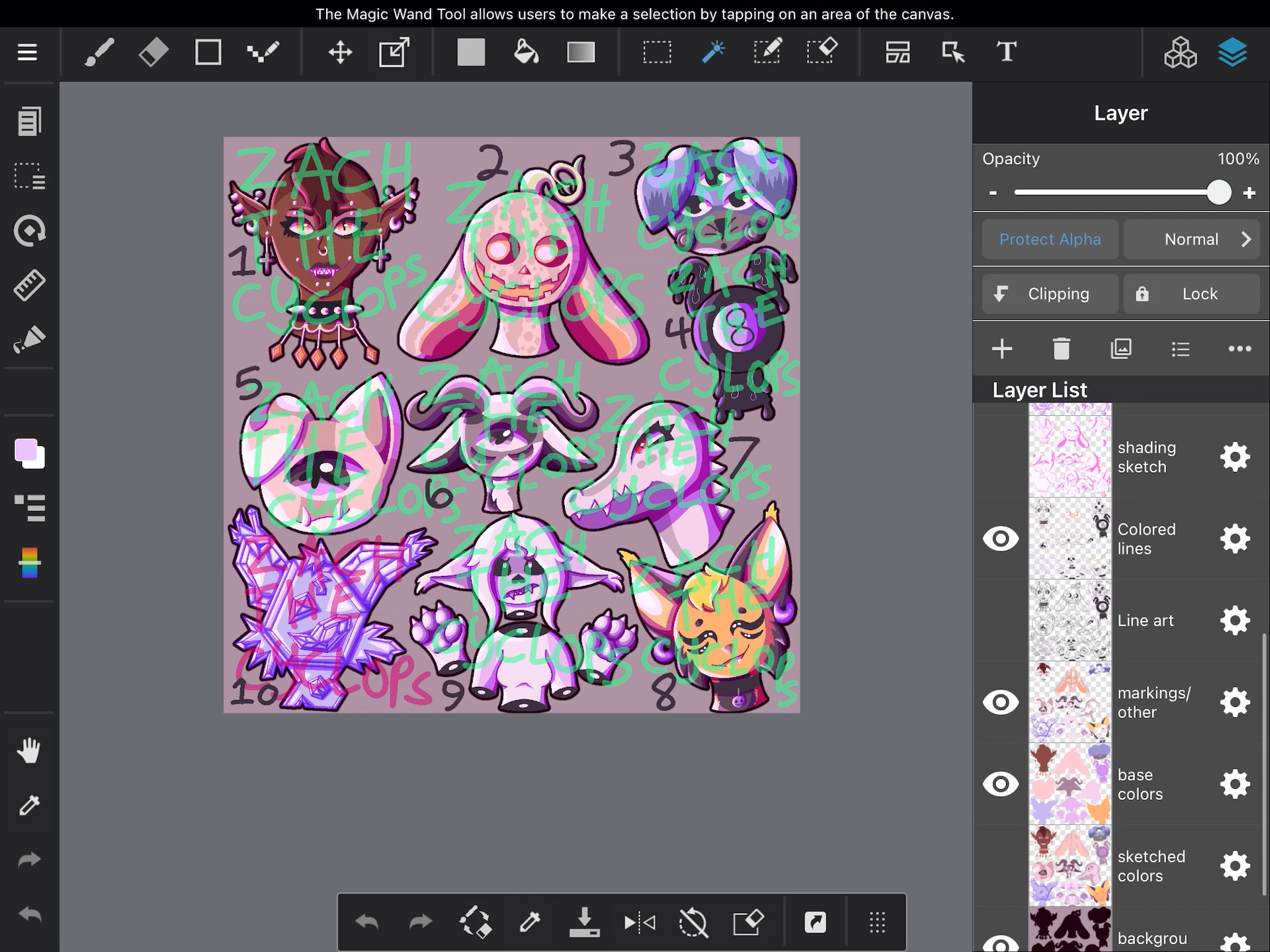Click the Reset rotation icon in bottom bar
This screenshot has width=1270, height=952.
coord(693,922)
